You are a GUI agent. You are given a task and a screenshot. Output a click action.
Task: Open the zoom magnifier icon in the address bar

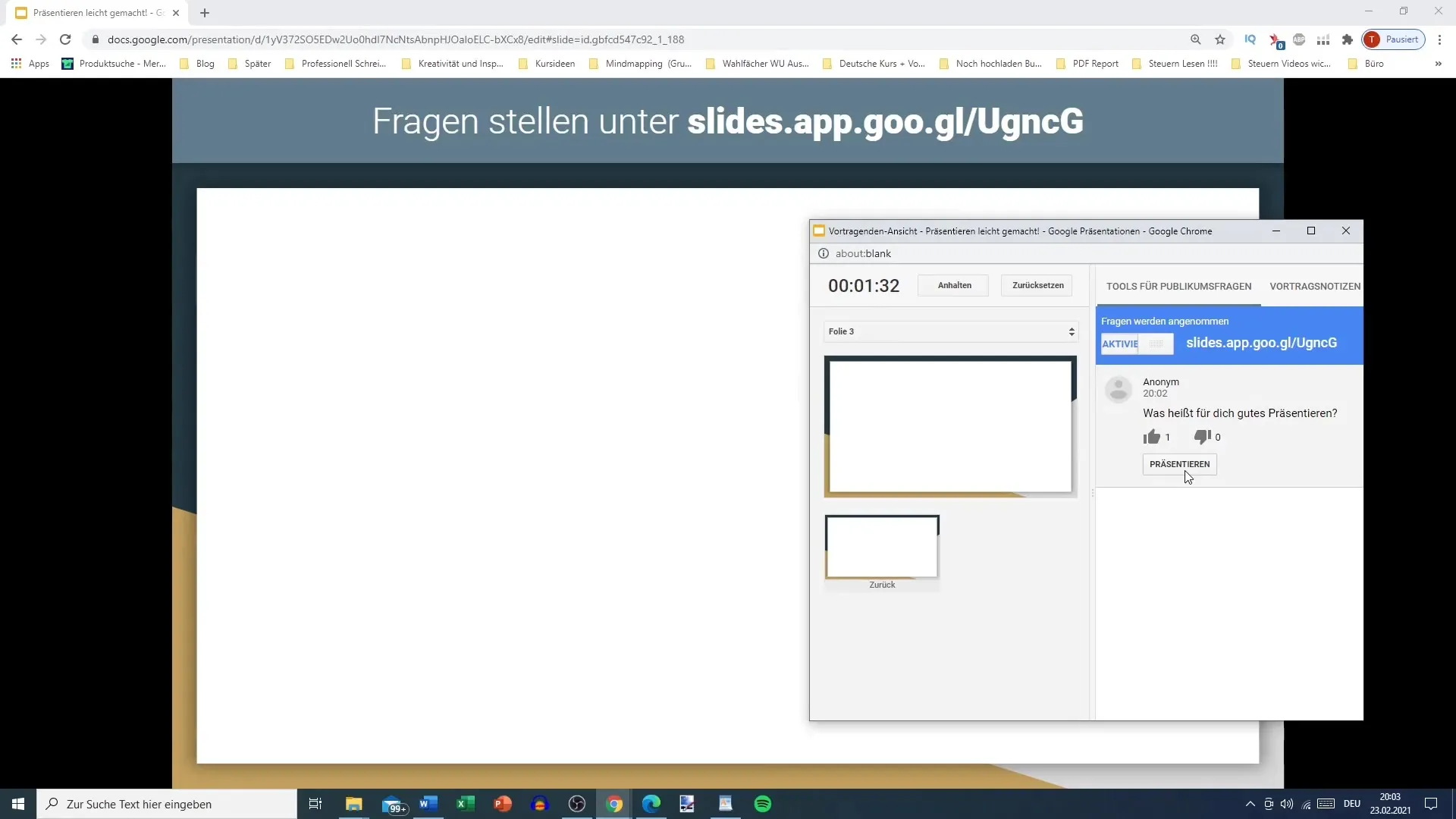1196,39
